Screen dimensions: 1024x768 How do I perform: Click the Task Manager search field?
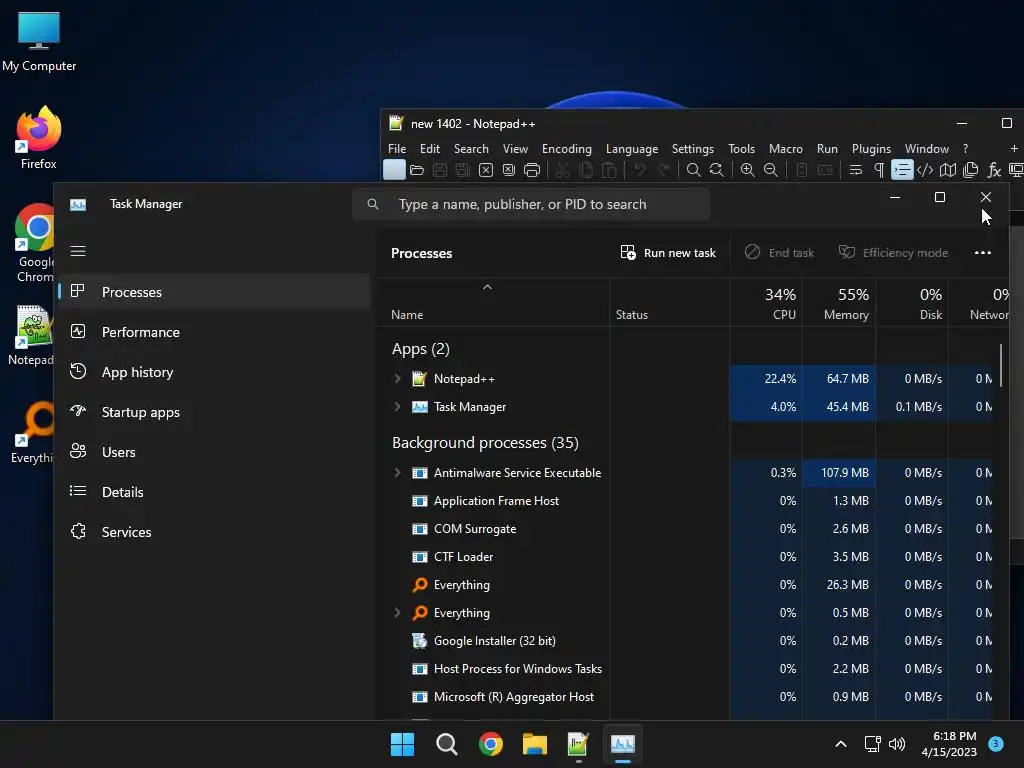[531, 204]
